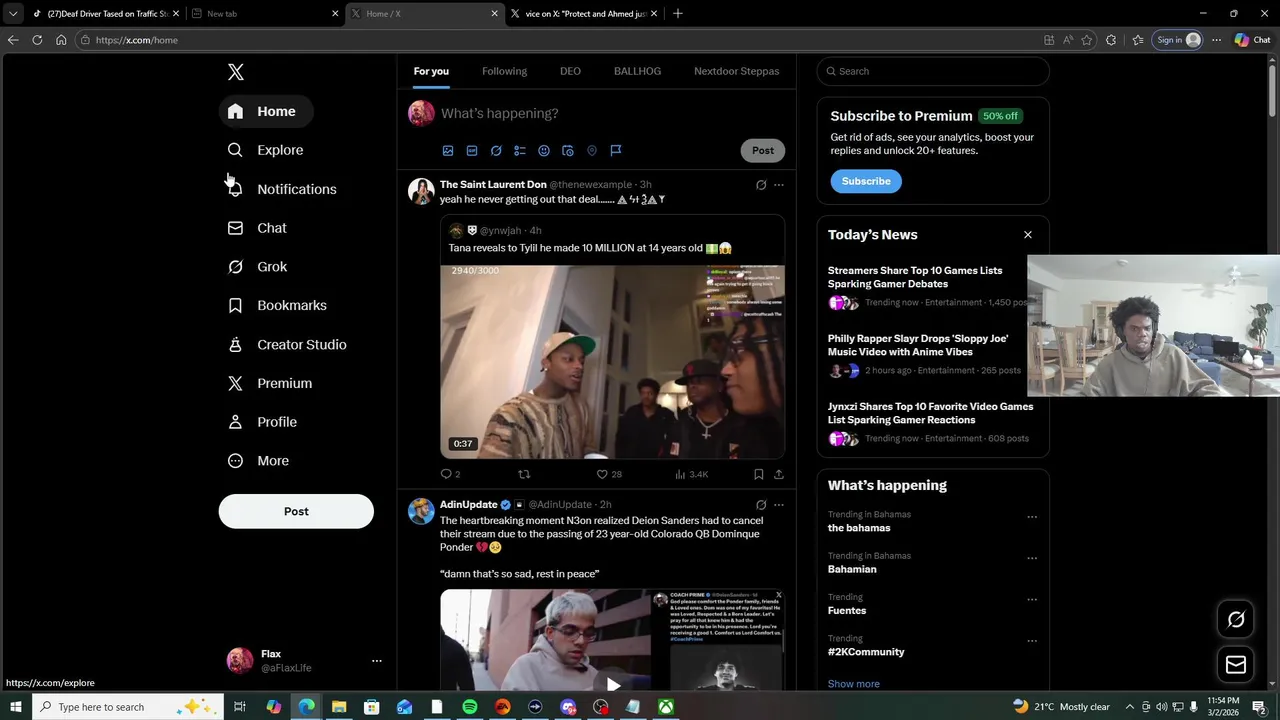The image size is (1280, 720).
Task: Select the For you tab
Action: (431, 71)
